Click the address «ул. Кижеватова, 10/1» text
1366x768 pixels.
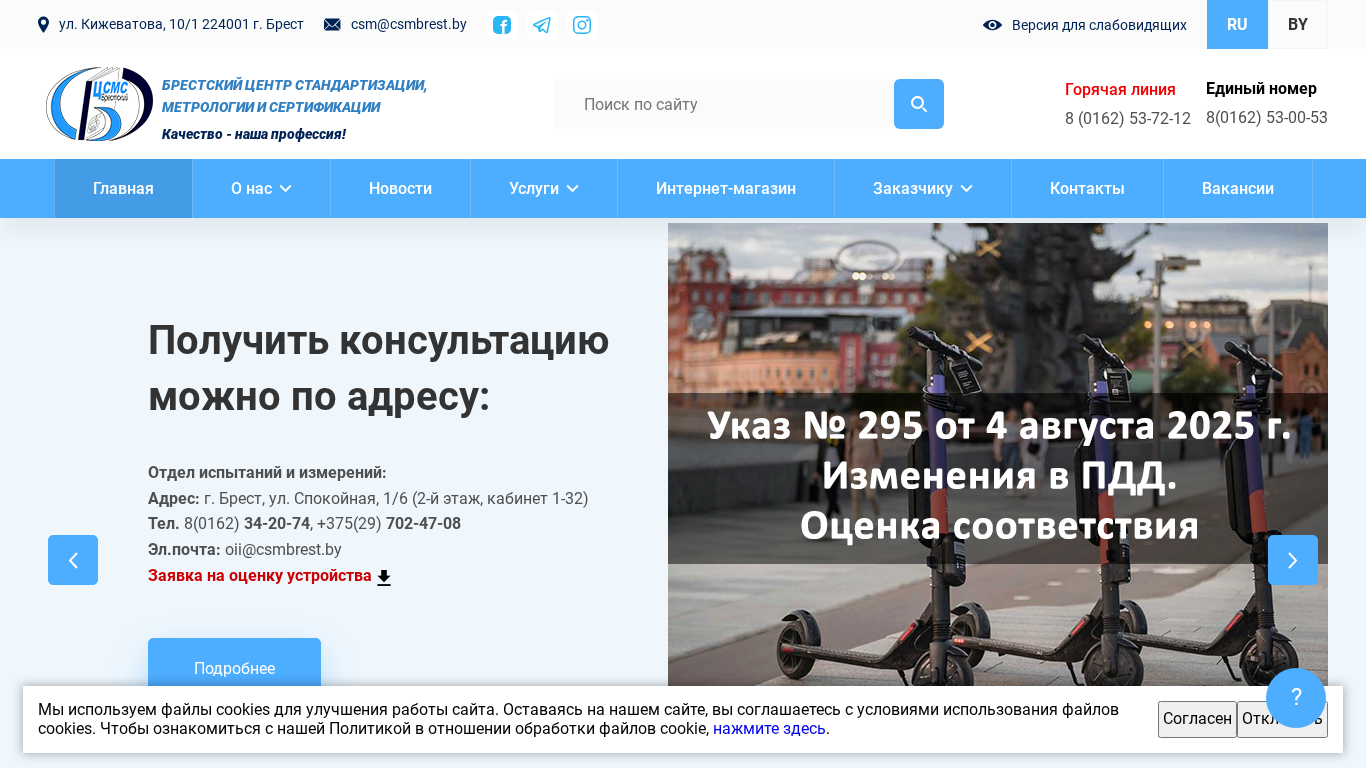[181, 24]
